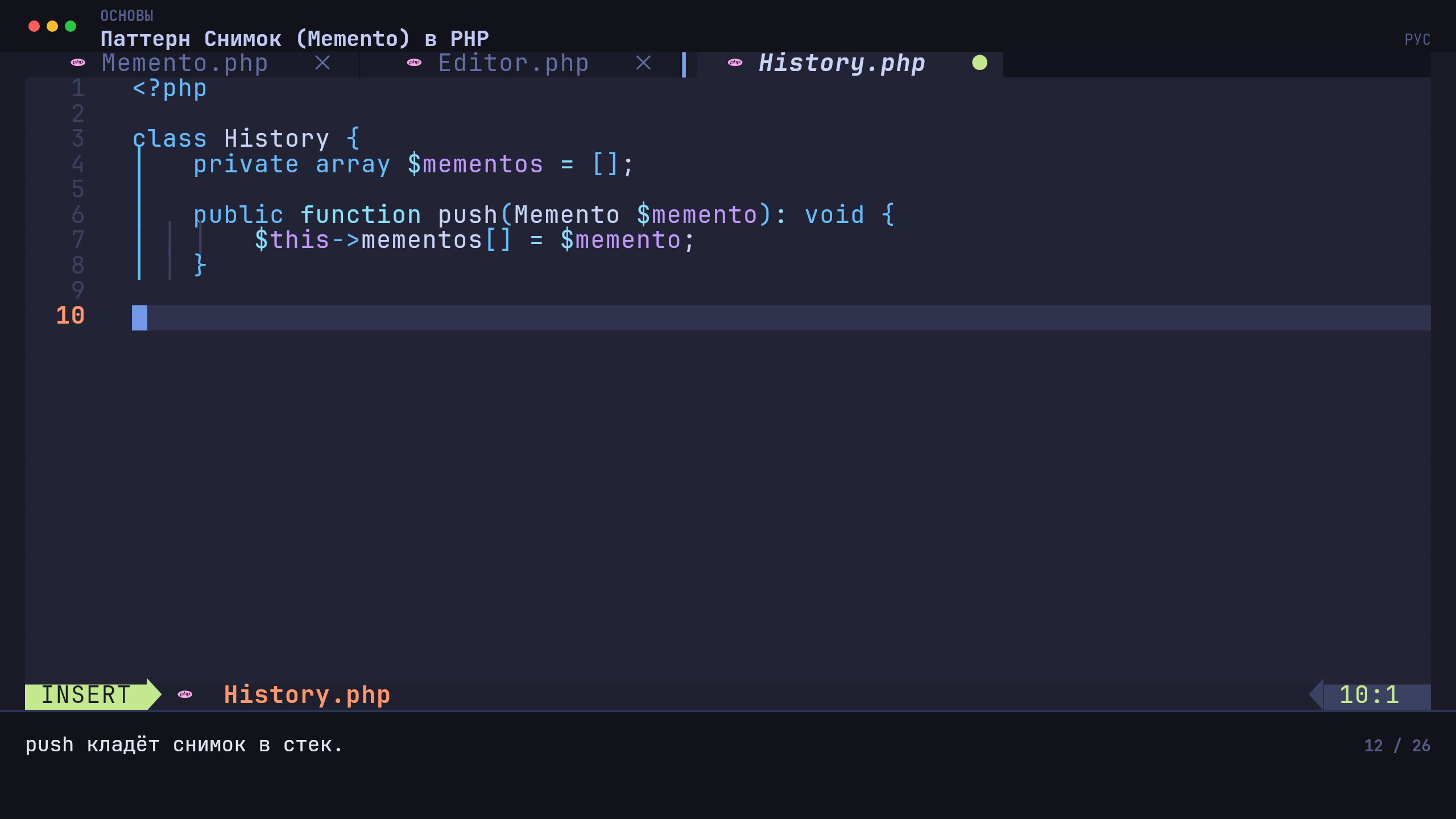Click the red close window button

coord(34,26)
